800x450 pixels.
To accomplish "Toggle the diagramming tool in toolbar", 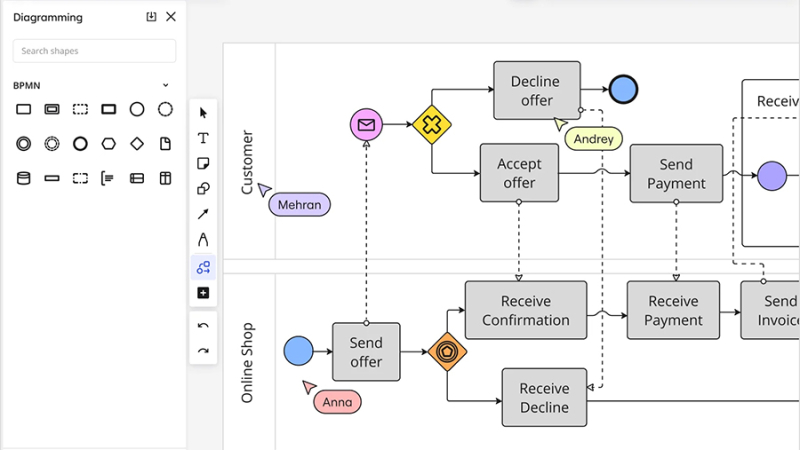I will point(203,267).
